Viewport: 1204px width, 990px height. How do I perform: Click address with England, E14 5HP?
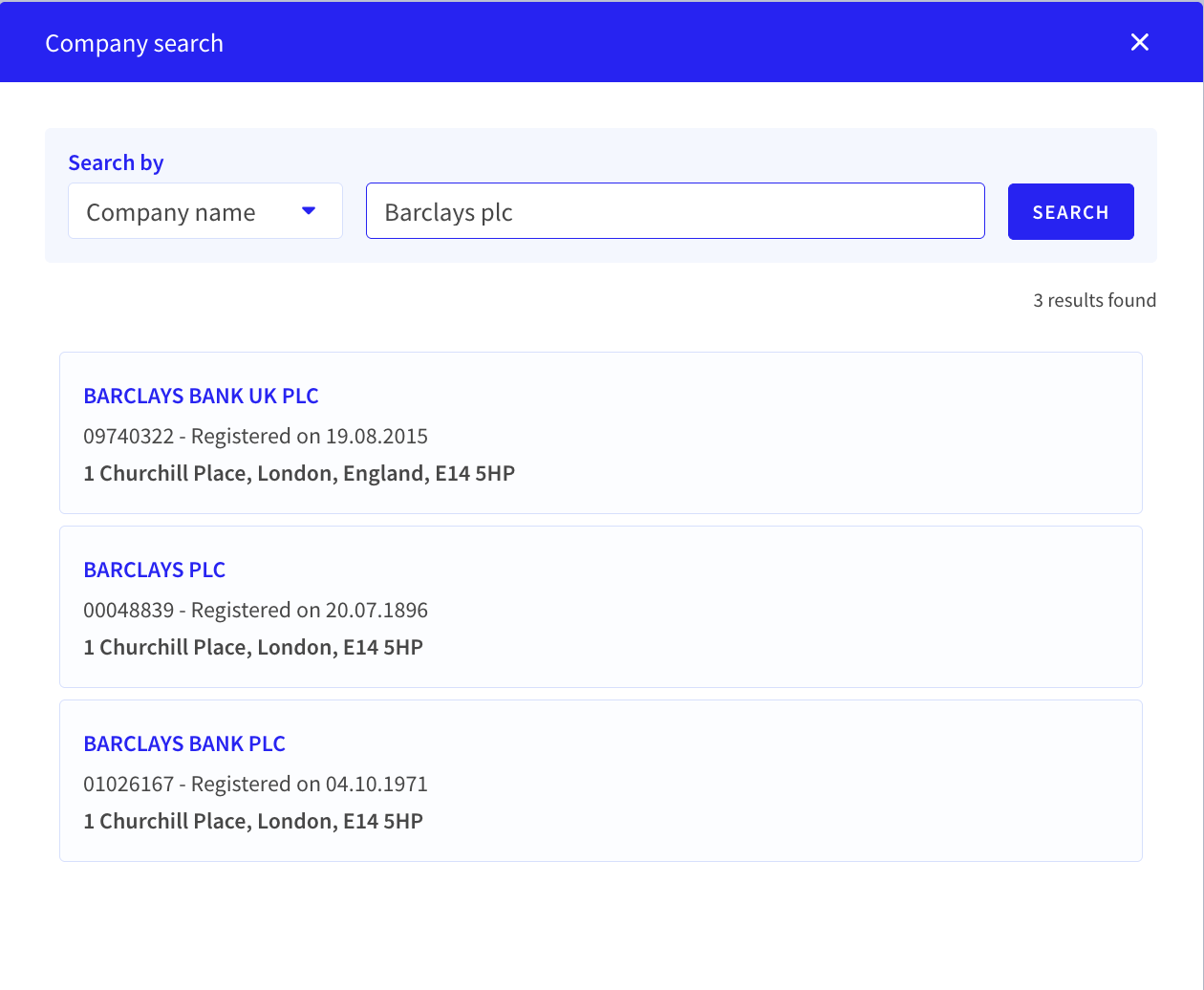(299, 473)
